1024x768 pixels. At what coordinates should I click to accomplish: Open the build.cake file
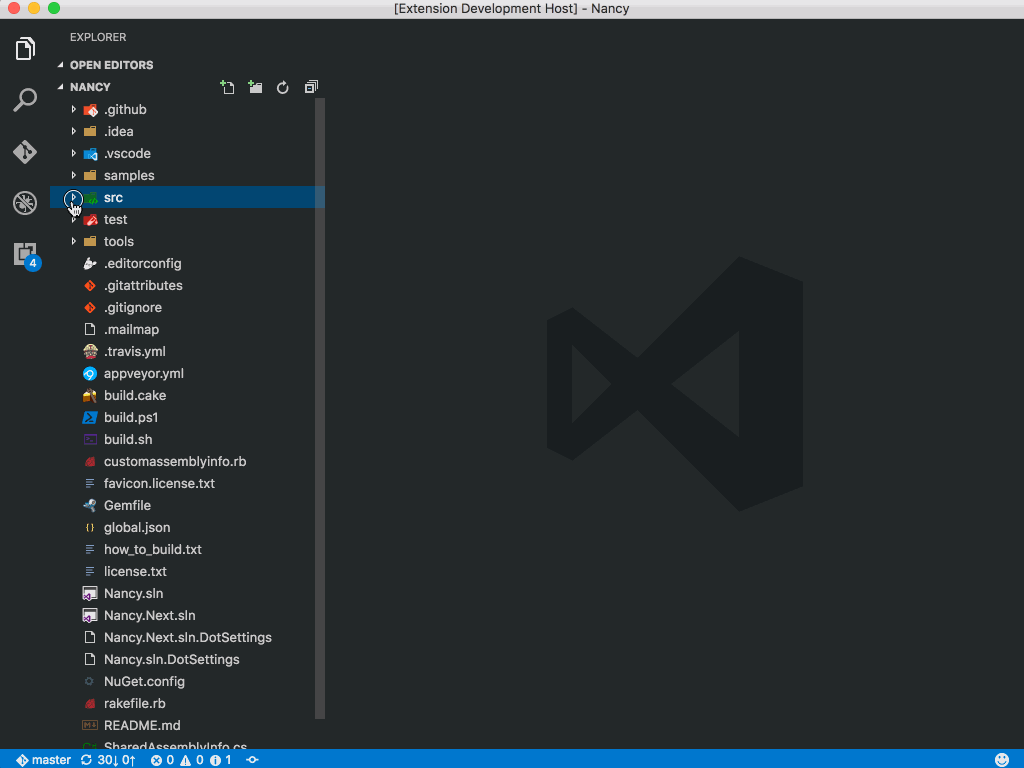pos(187,395)
